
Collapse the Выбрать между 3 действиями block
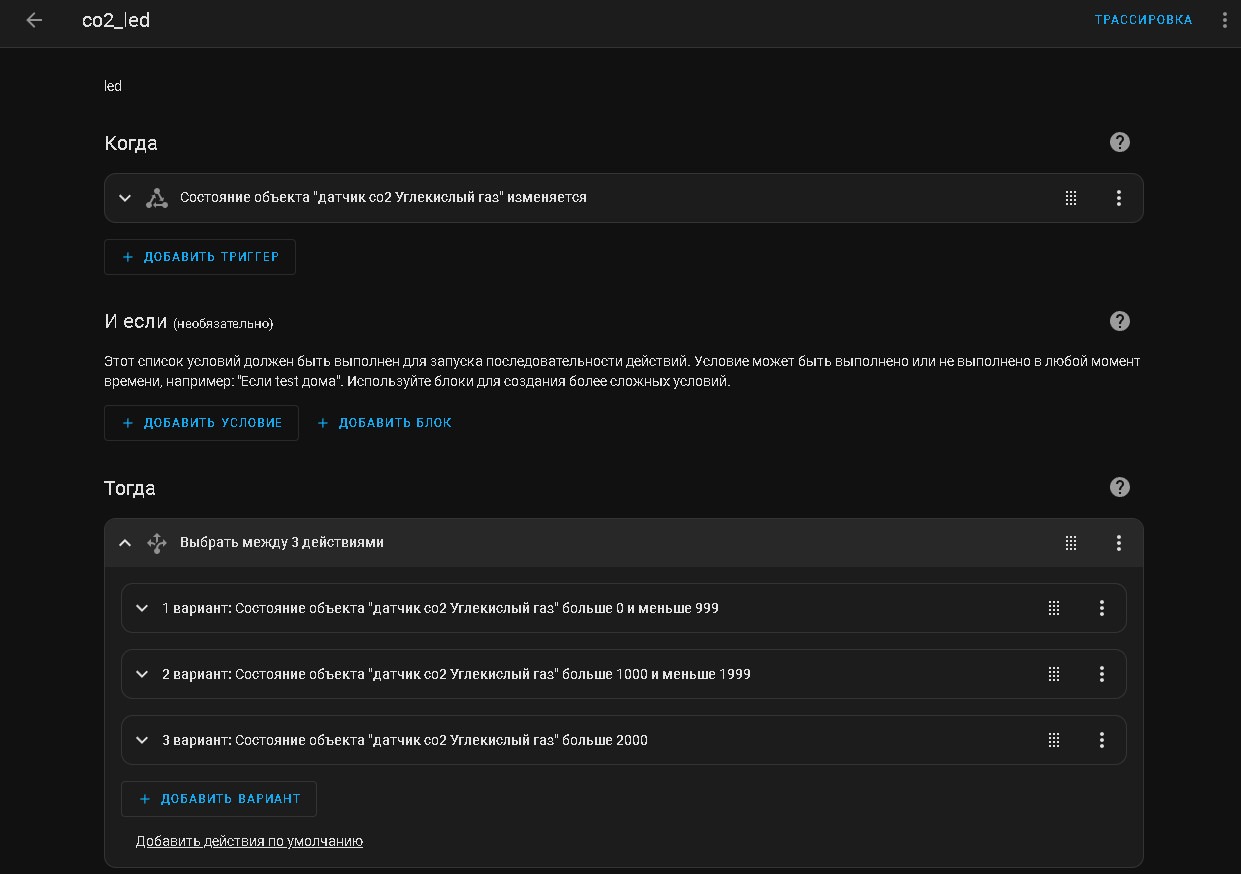pyautogui.click(x=125, y=543)
